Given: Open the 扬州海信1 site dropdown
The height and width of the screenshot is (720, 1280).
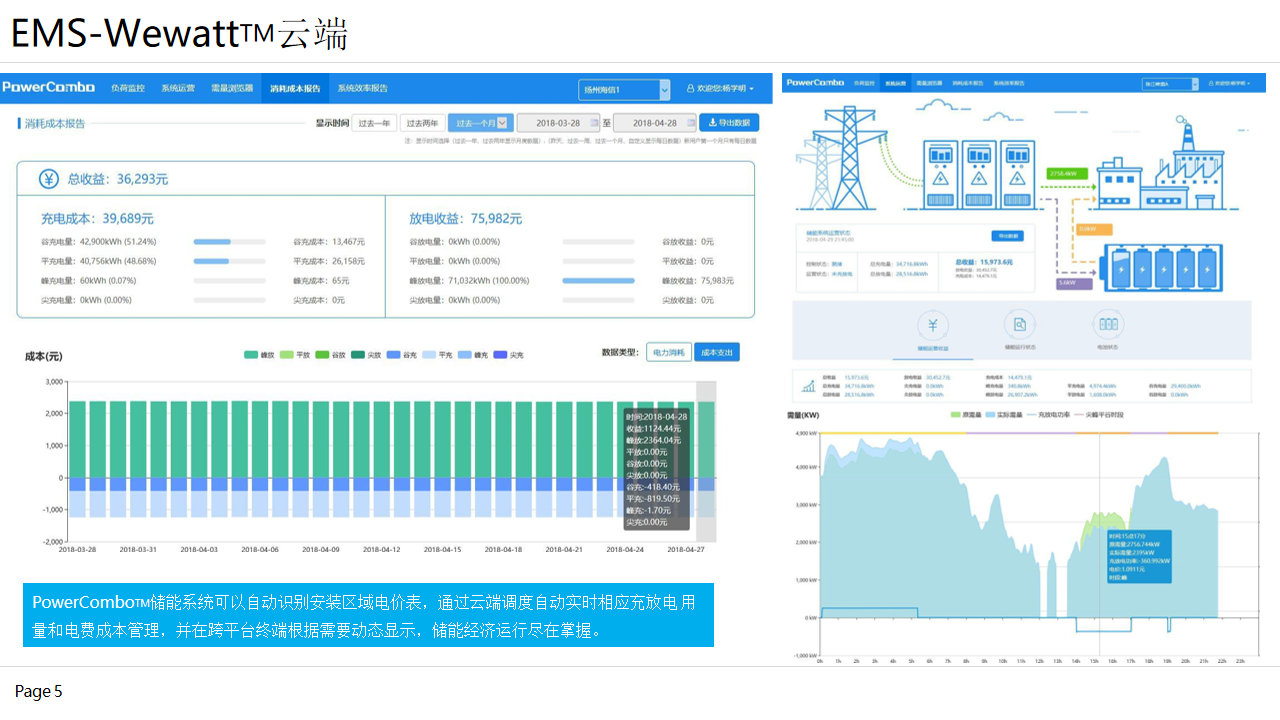Looking at the screenshot, I should [624, 90].
